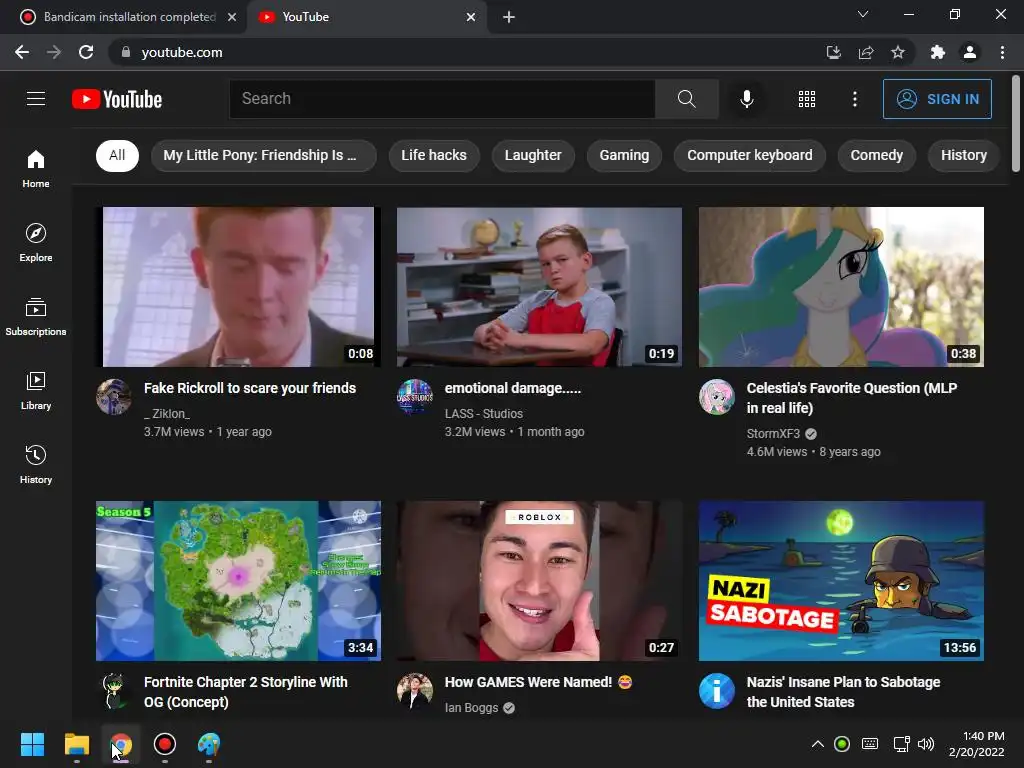The height and width of the screenshot is (768, 1024).
Task: Click the SIGN IN button
Action: (937, 99)
